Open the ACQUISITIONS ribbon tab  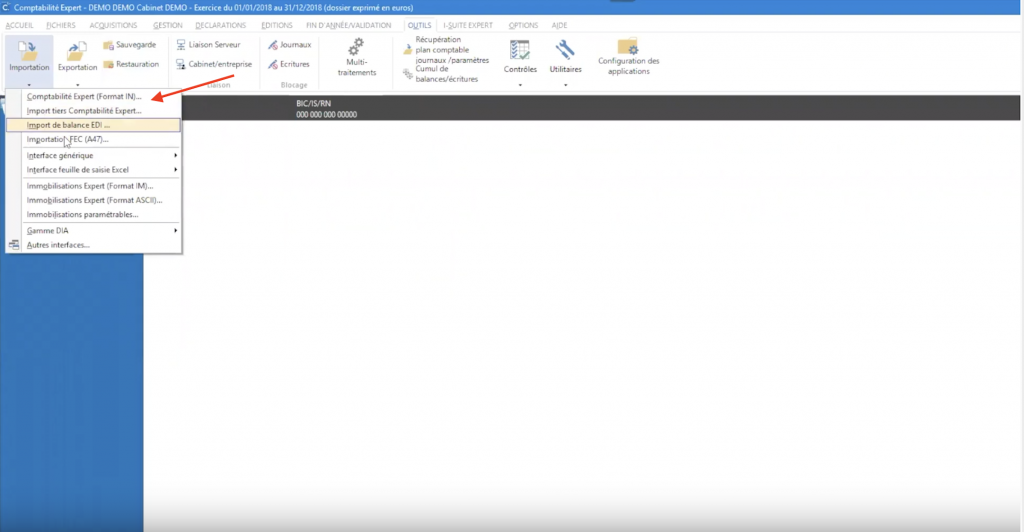pyautogui.click(x=113, y=25)
